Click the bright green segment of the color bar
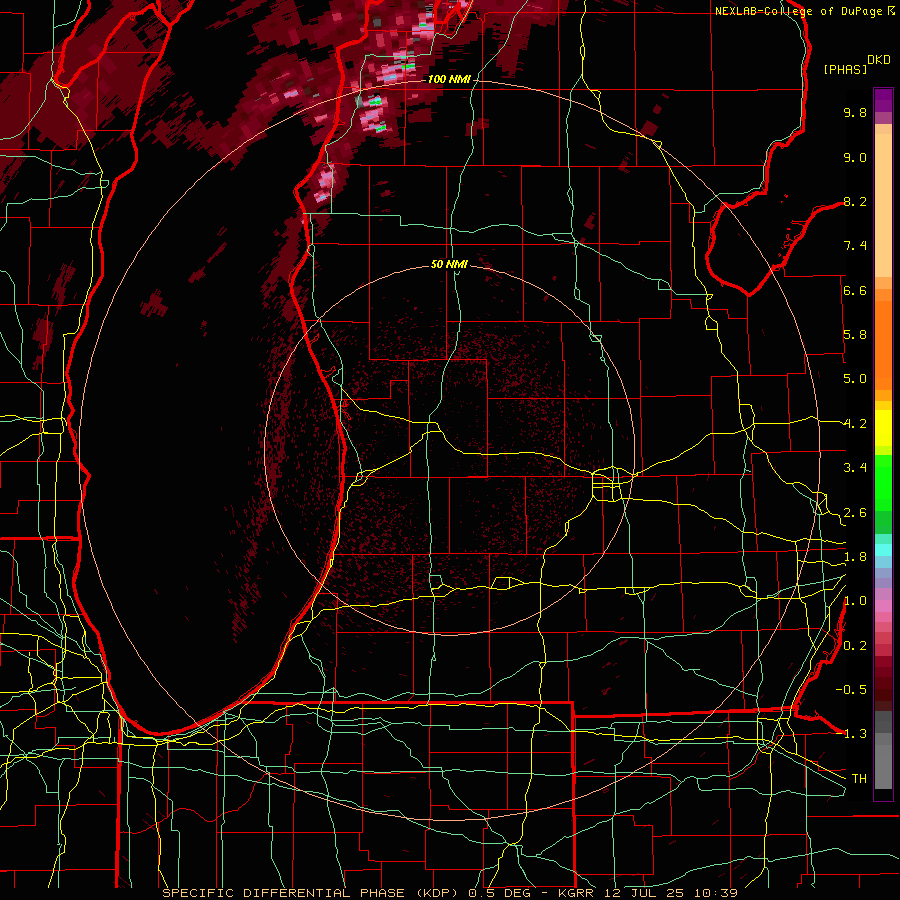Viewport: 900px width, 900px height. [x=883, y=482]
